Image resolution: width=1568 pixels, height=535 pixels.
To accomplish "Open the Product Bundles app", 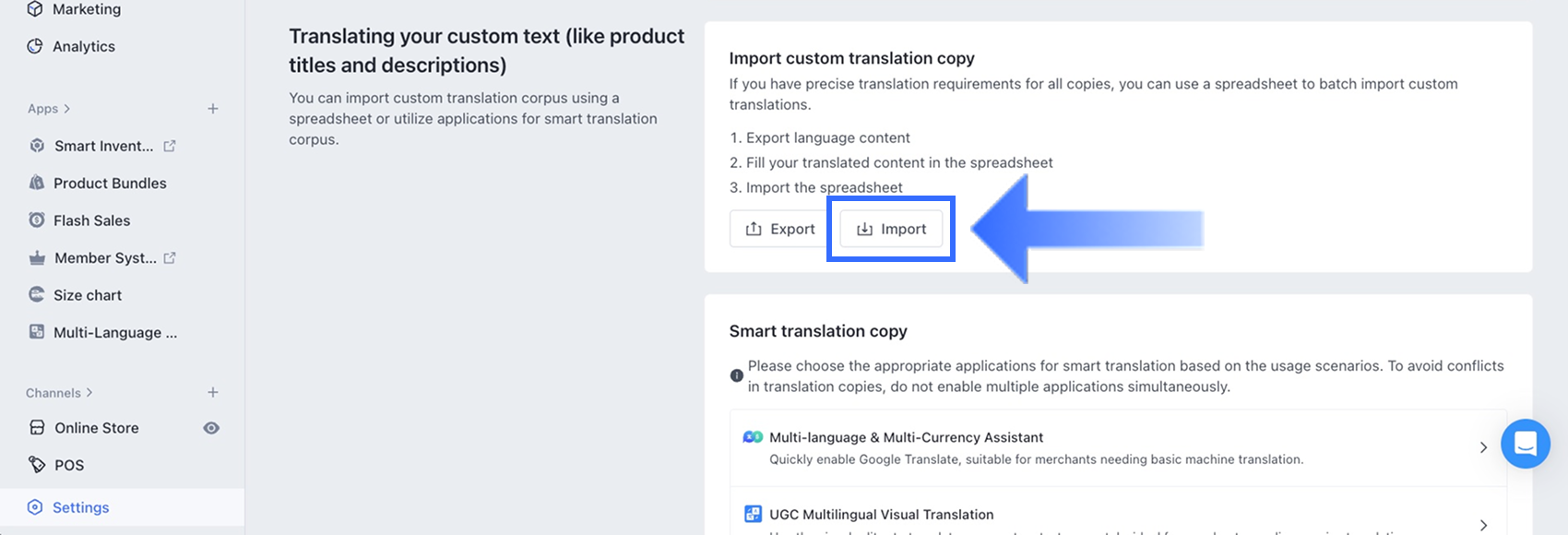I will 109,184.
